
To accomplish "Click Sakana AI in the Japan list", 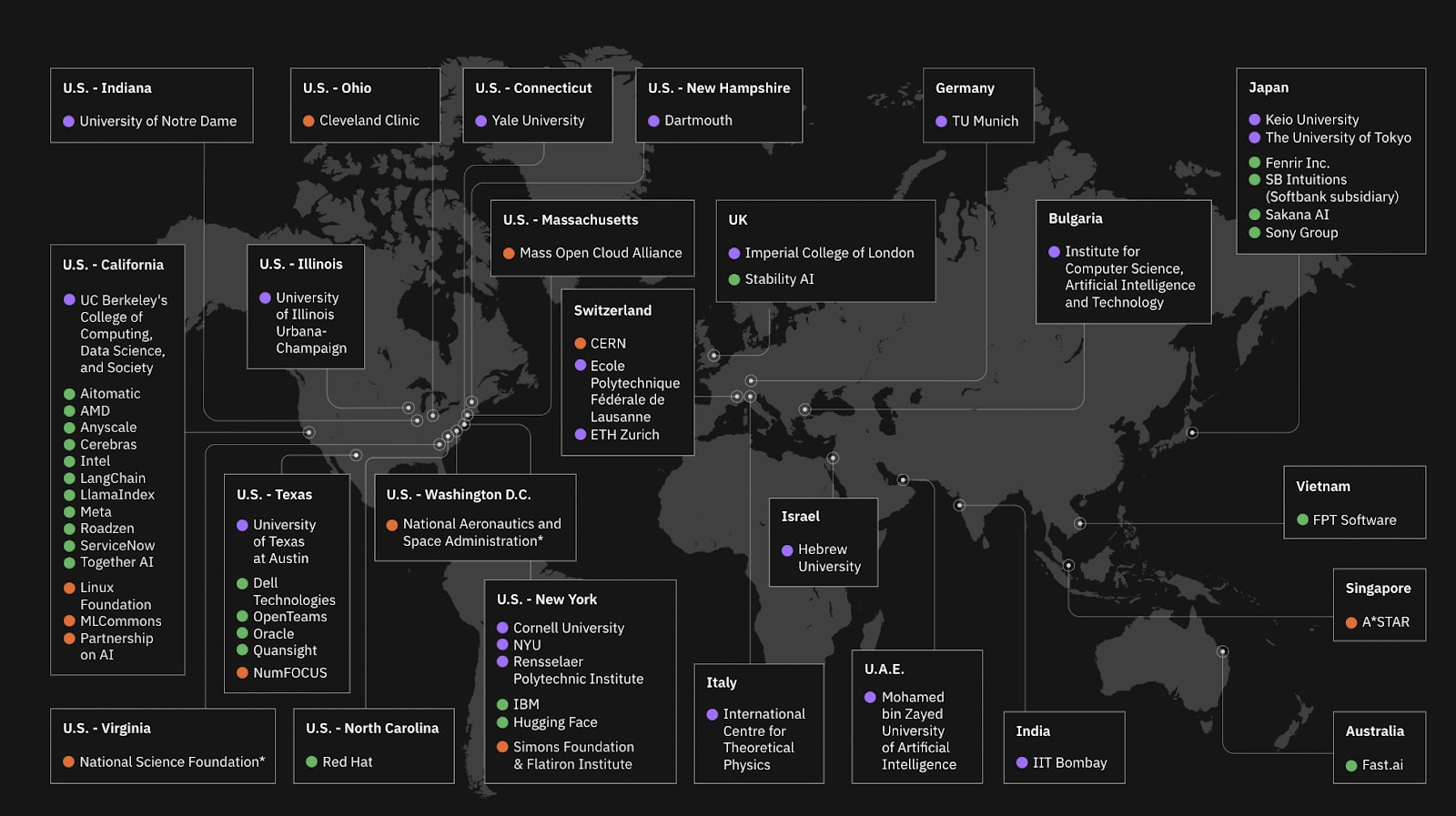I will pyautogui.click(x=1289, y=215).
